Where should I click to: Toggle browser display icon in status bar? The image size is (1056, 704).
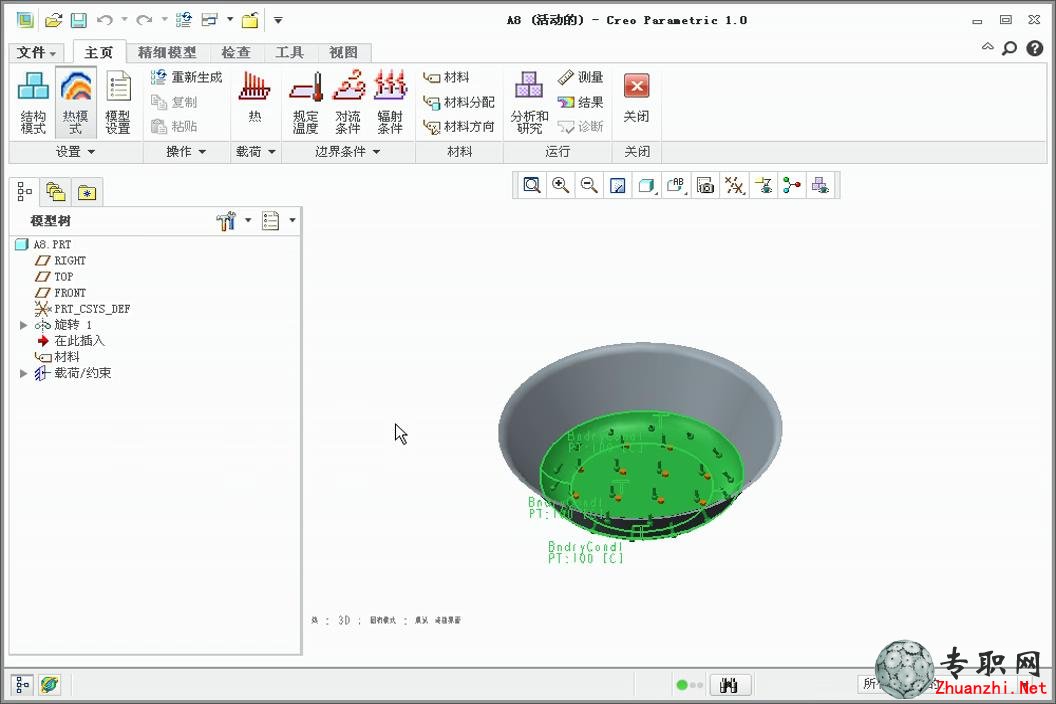(x=49, y=685)
